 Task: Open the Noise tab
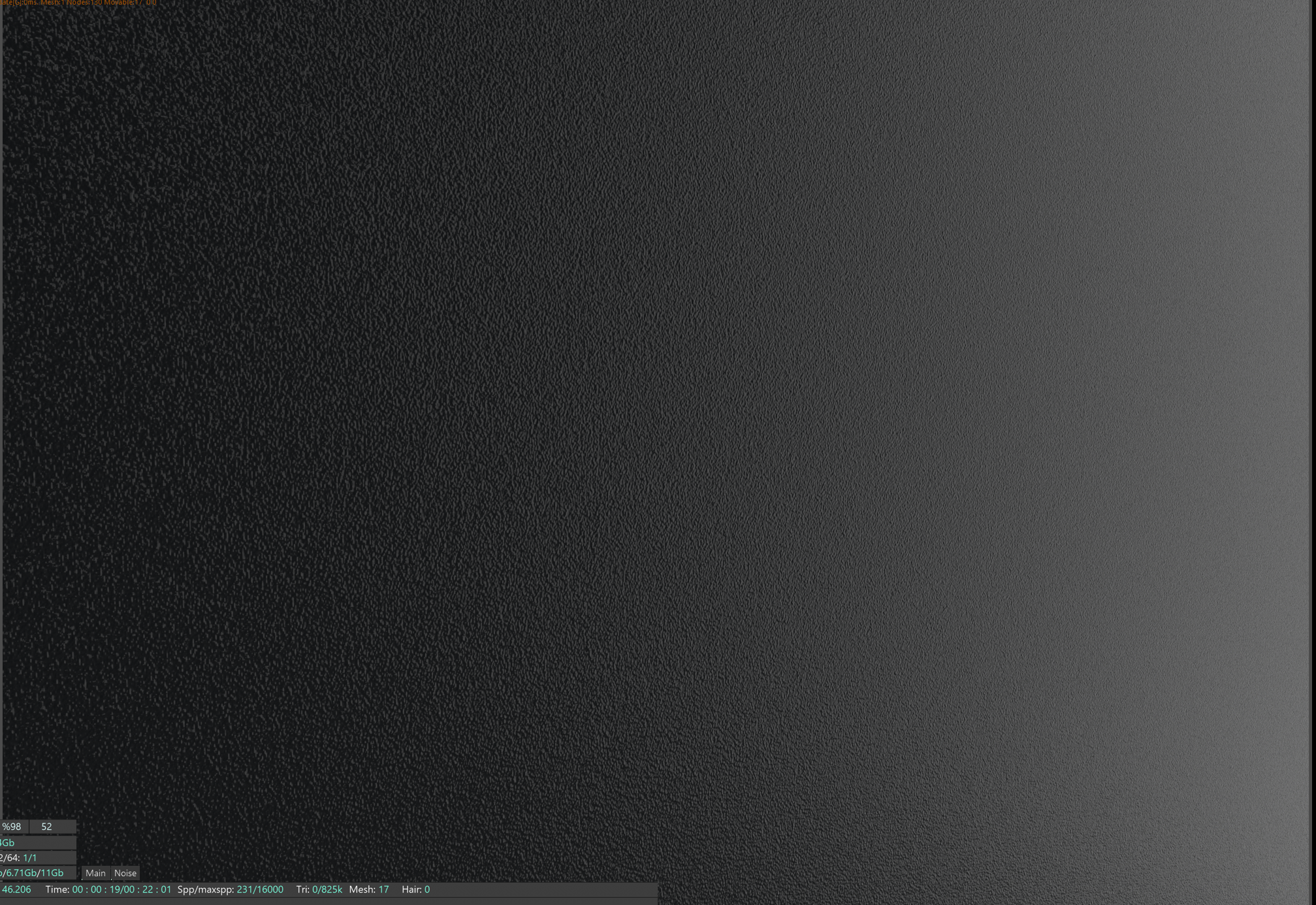(125, 873)
